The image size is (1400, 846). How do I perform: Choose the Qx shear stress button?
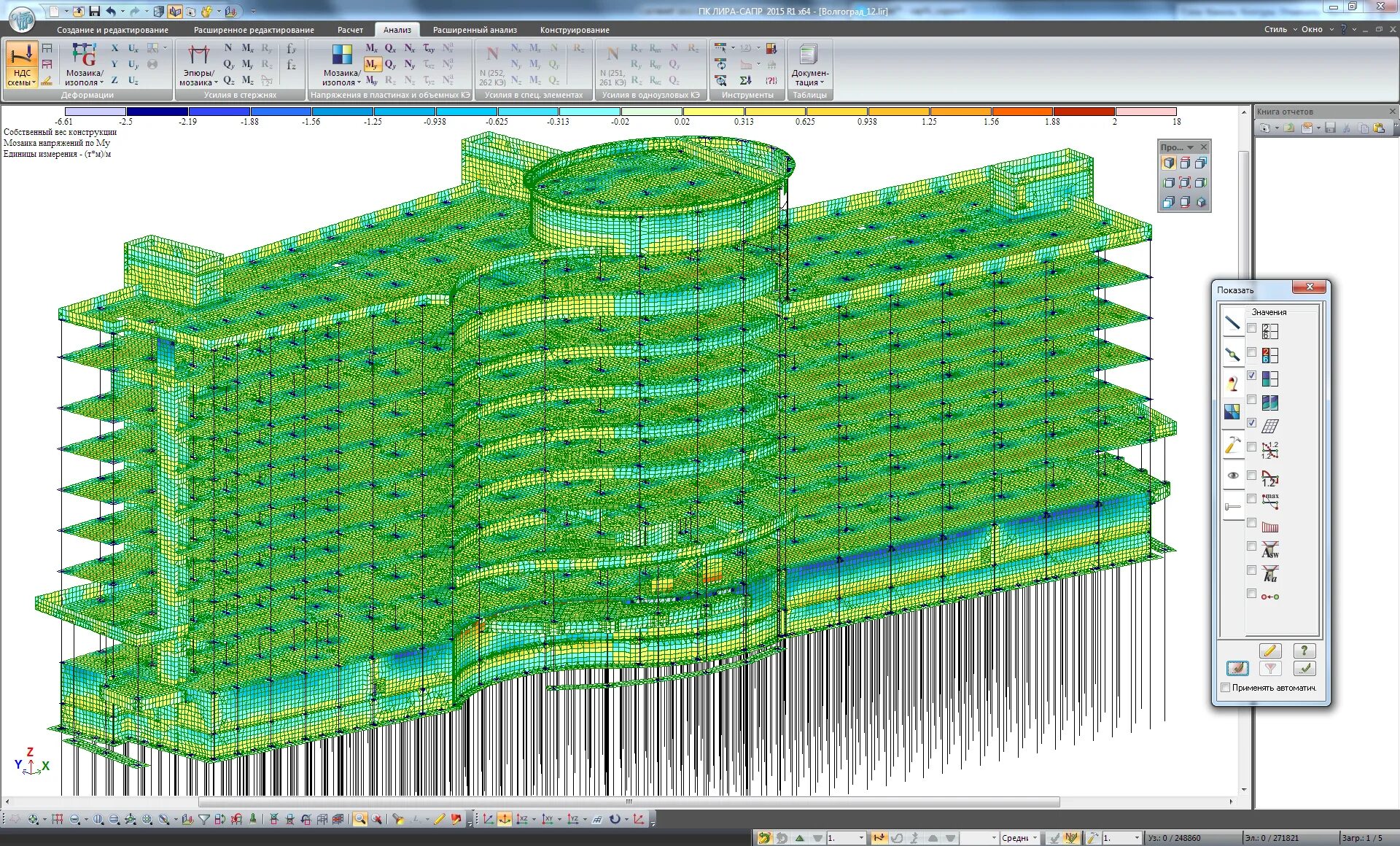coord(391,48)
